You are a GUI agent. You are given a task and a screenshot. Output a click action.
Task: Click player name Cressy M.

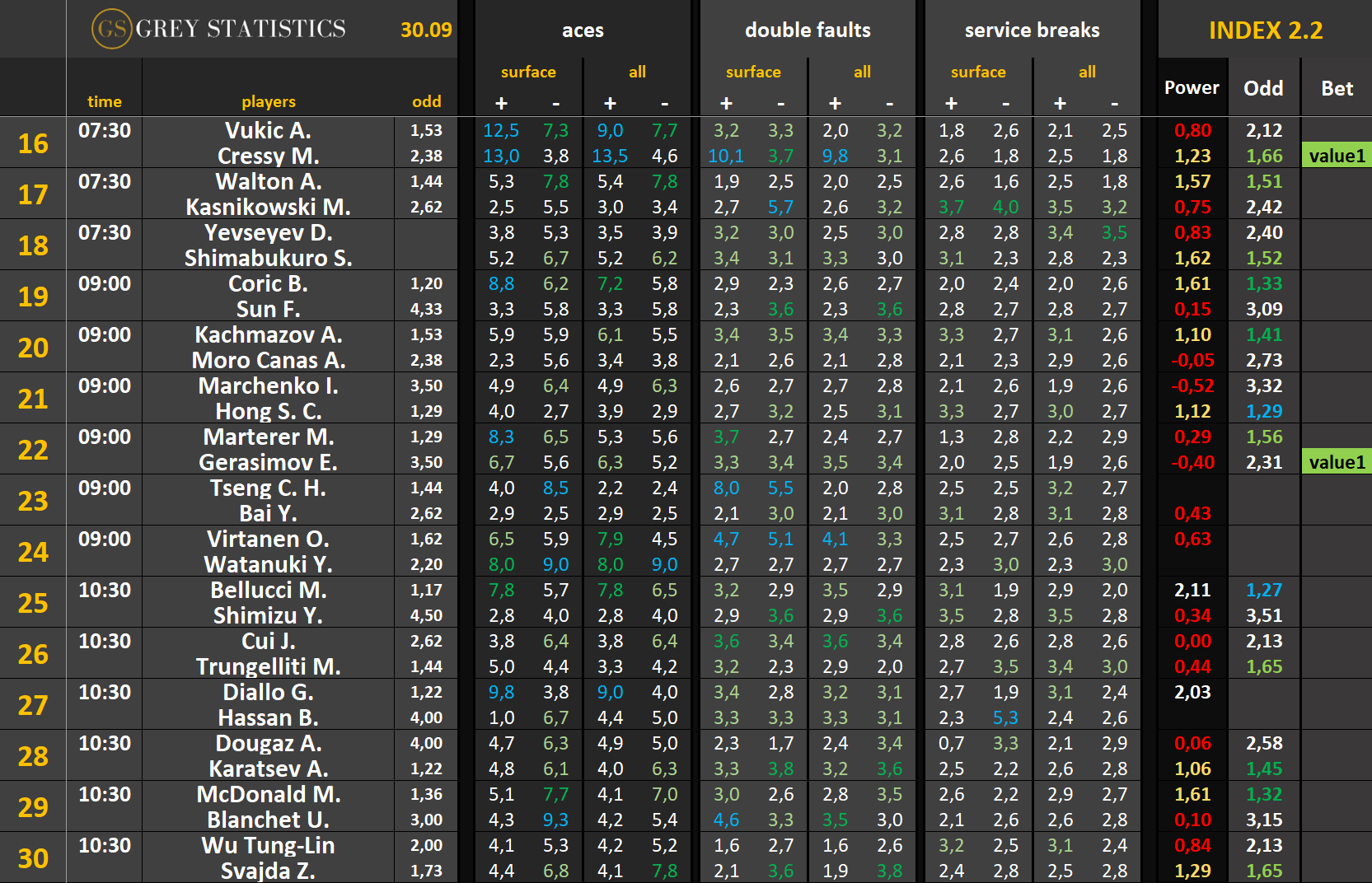pos(269,156)
